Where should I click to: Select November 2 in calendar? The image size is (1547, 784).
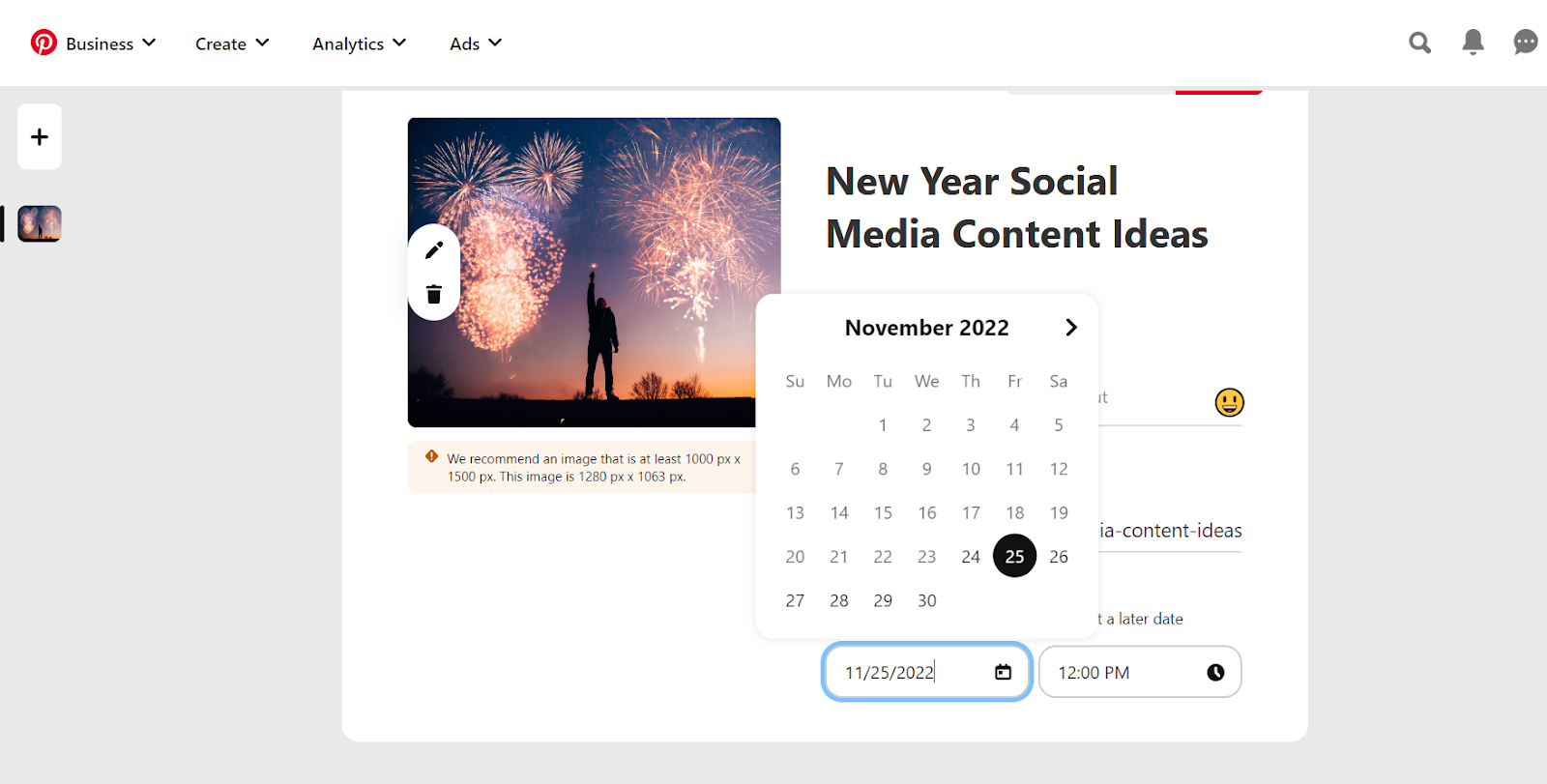coord(926,425)
